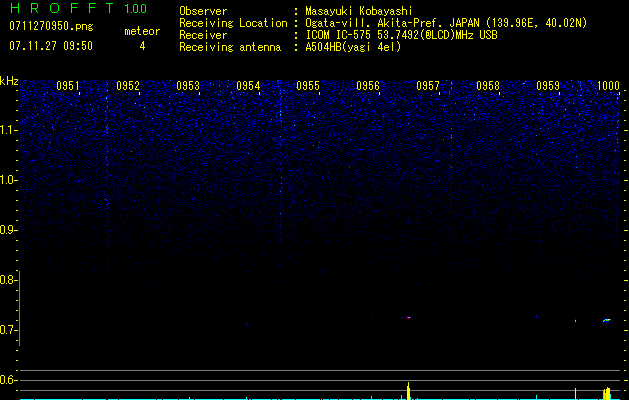Click the 0958 time marker
Viewport: 629px width, 400px height.
point(488,86)
